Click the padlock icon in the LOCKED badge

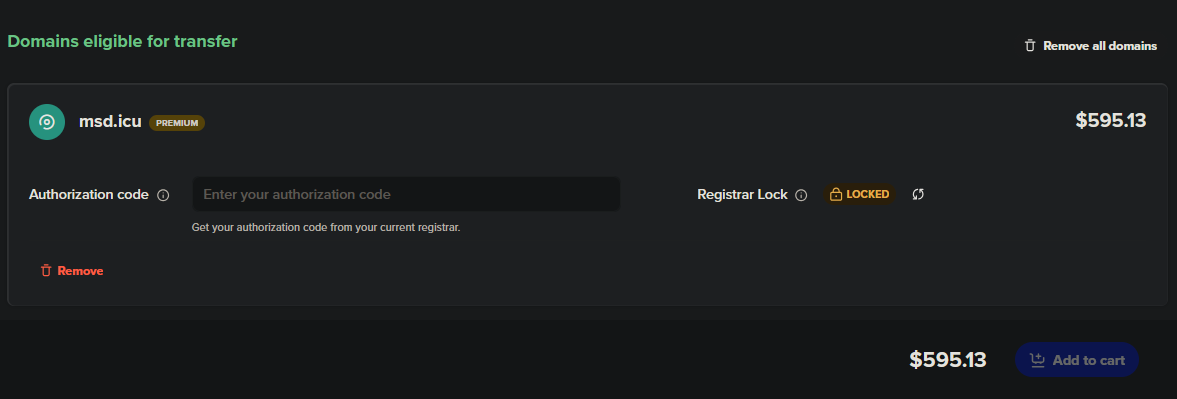835,194
